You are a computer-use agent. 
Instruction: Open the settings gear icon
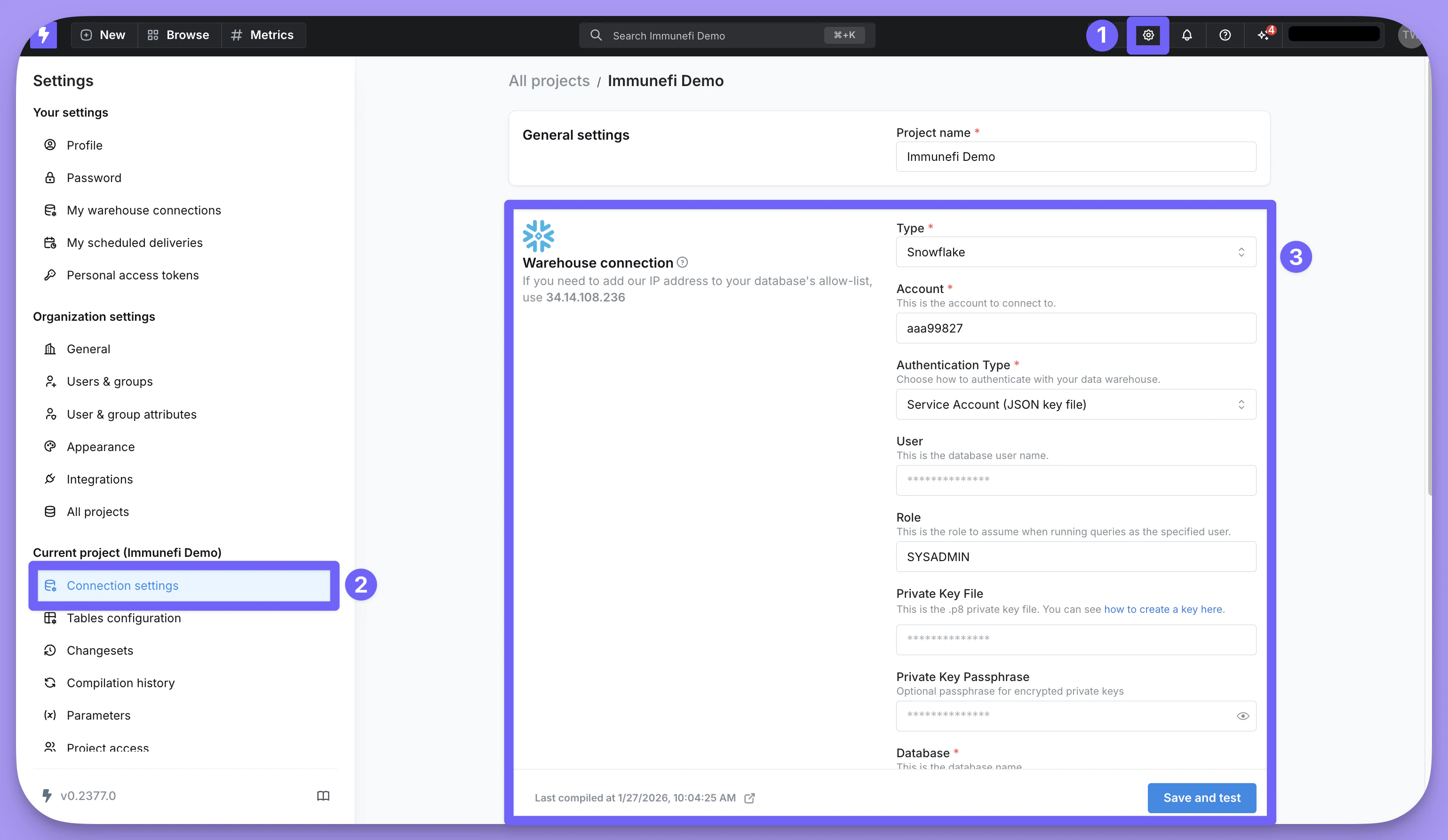point(1147,35)
